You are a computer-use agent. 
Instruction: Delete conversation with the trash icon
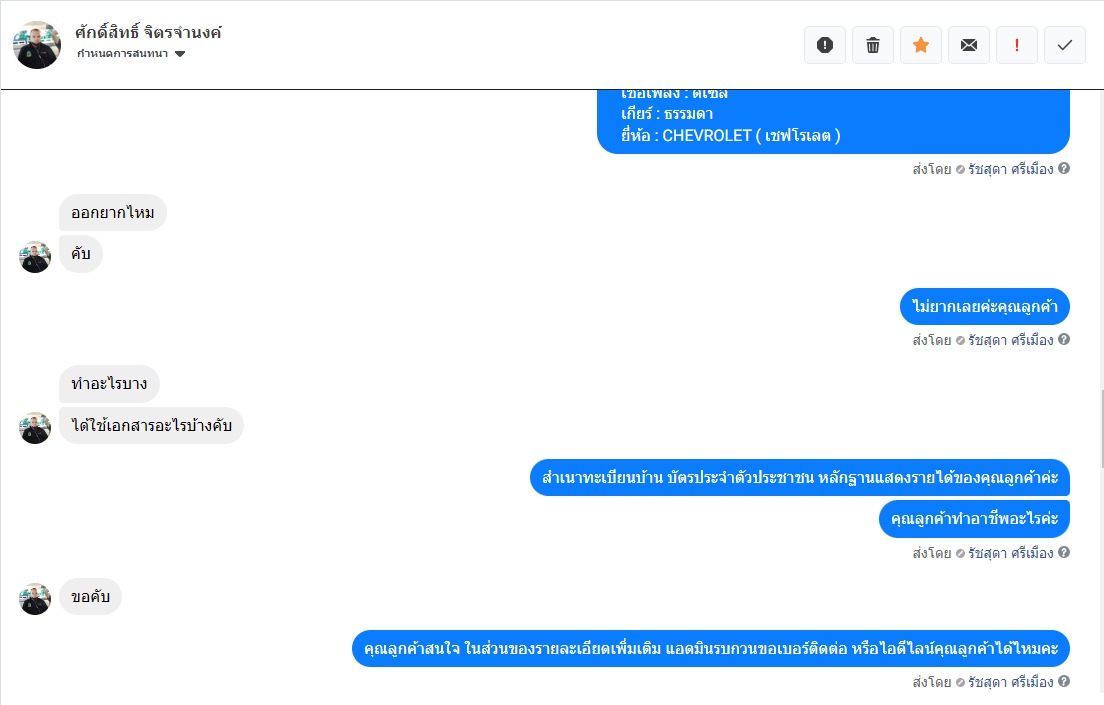coord(872,45)
